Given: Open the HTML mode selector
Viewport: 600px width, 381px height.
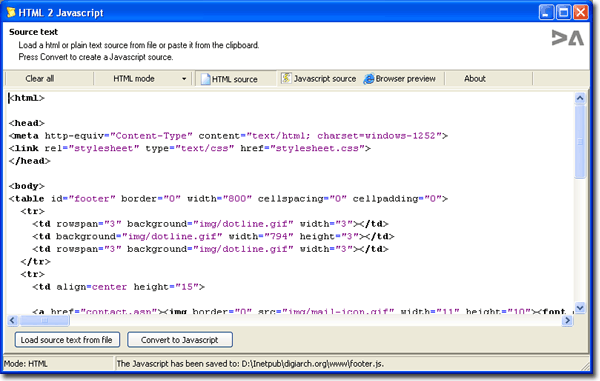Looking at the screenshot, I should tap(142, 79).
